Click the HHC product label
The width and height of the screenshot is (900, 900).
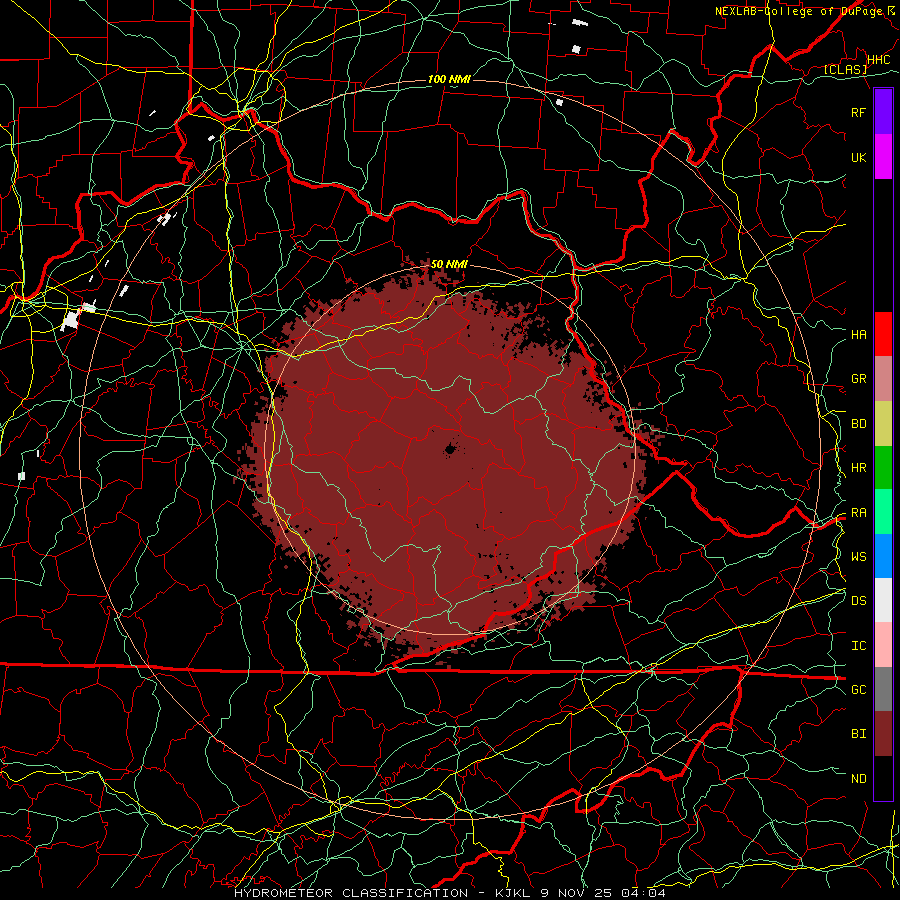tap(878, 60)
